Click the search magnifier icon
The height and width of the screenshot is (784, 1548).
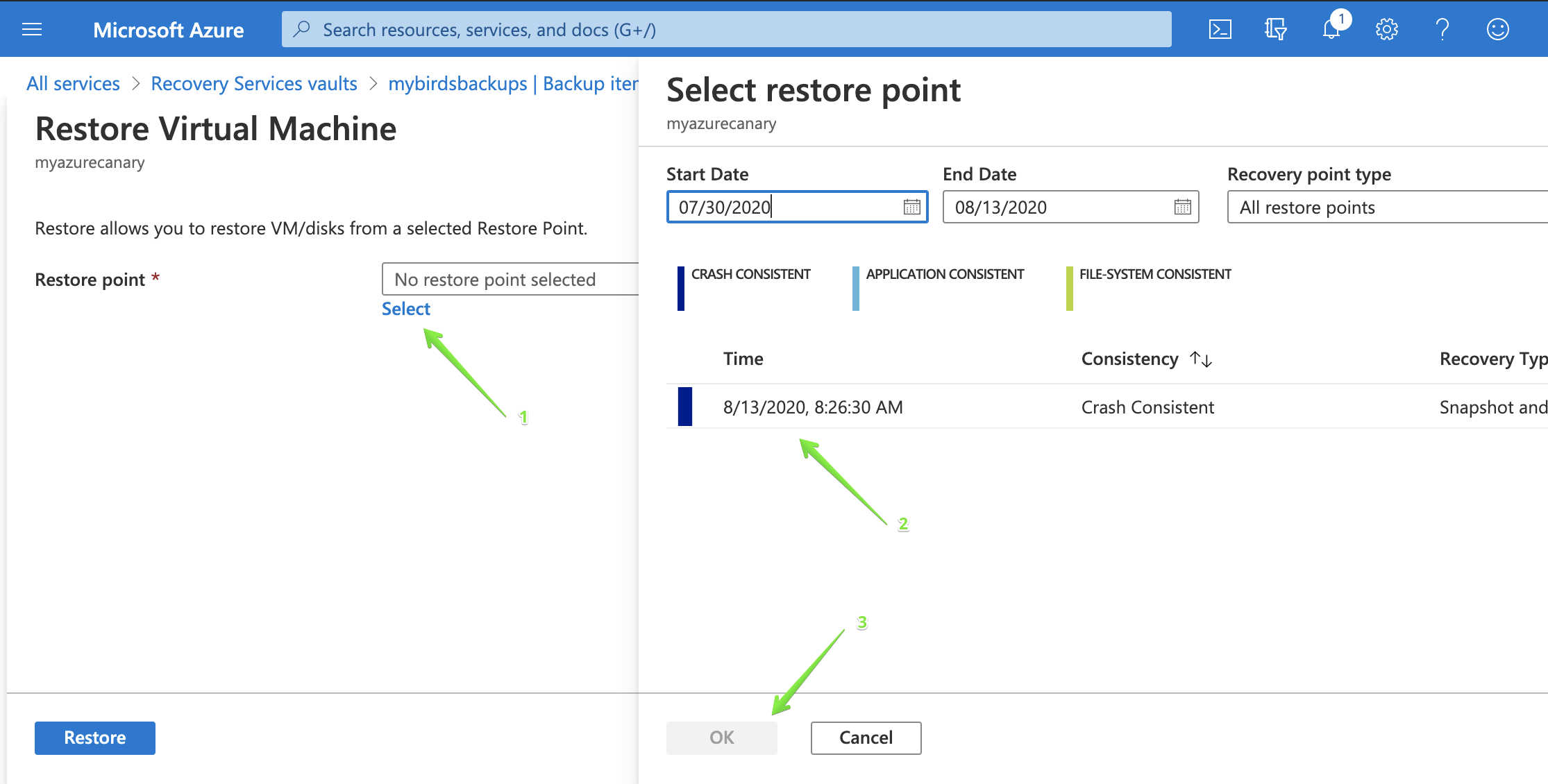click(x=302, y=29)
